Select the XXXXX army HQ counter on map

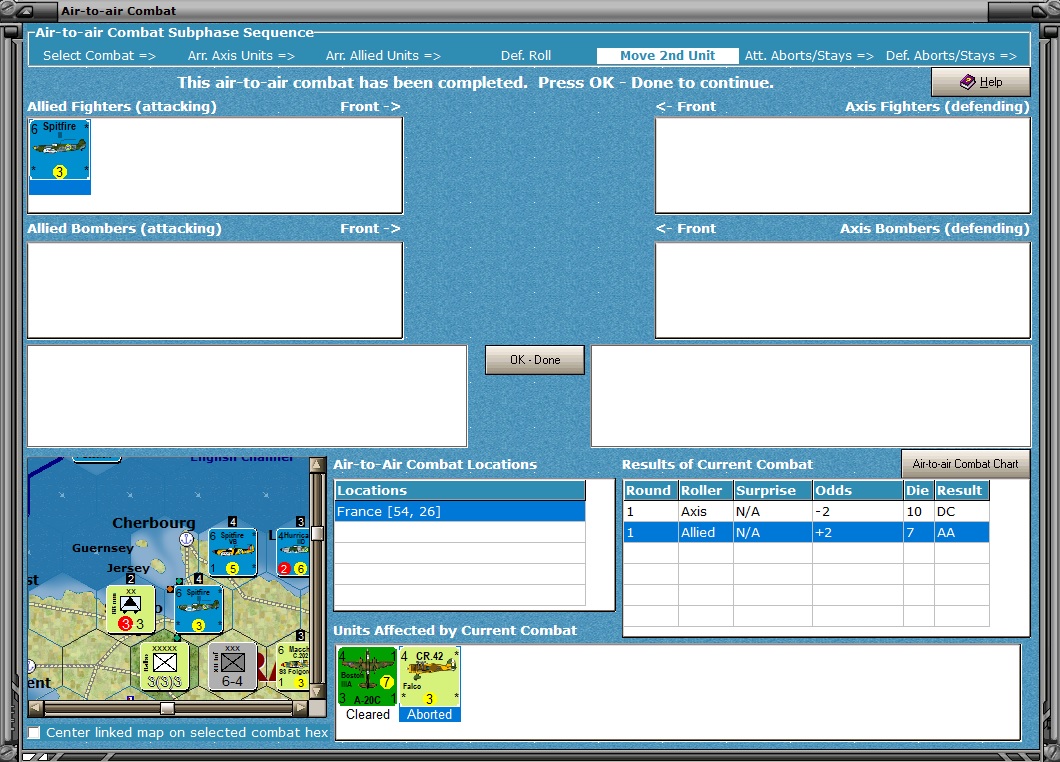pyautogui.click(x=164, y=667)
